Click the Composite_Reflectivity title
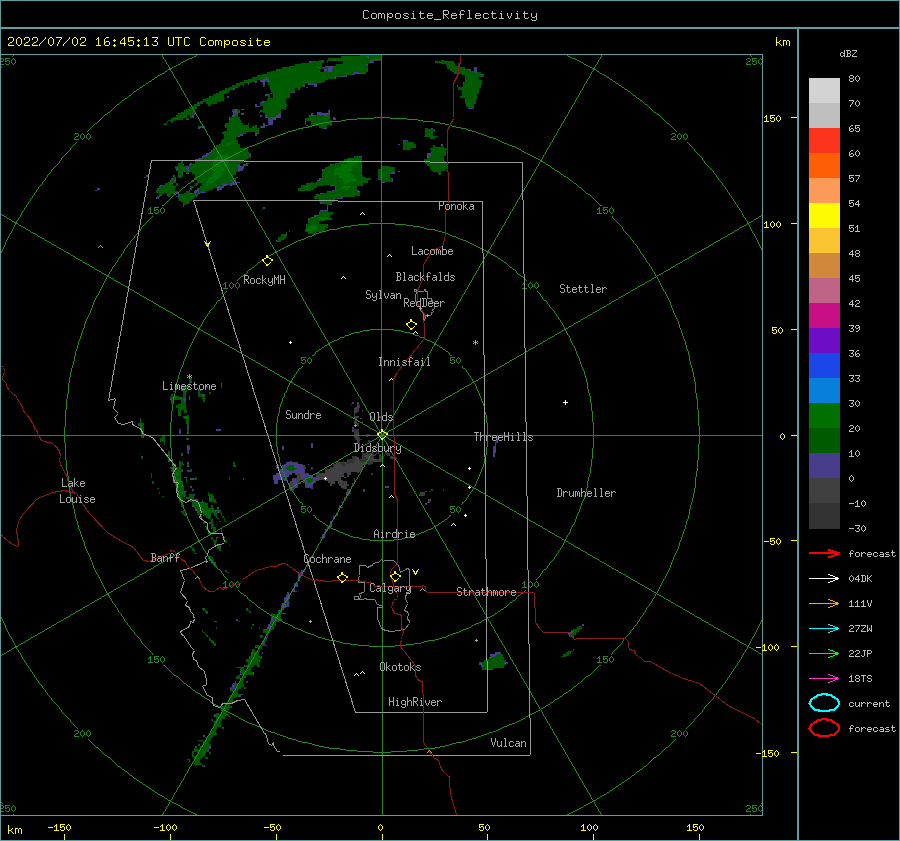 coord(450,15)
